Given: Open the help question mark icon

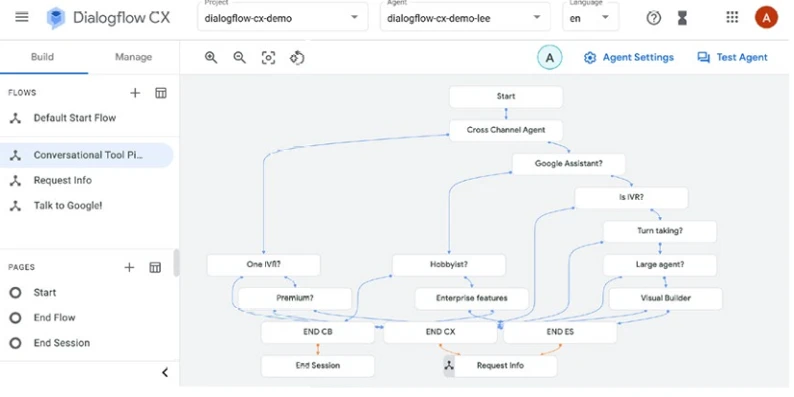Looking at the screenshot, I should click(654, 18).
